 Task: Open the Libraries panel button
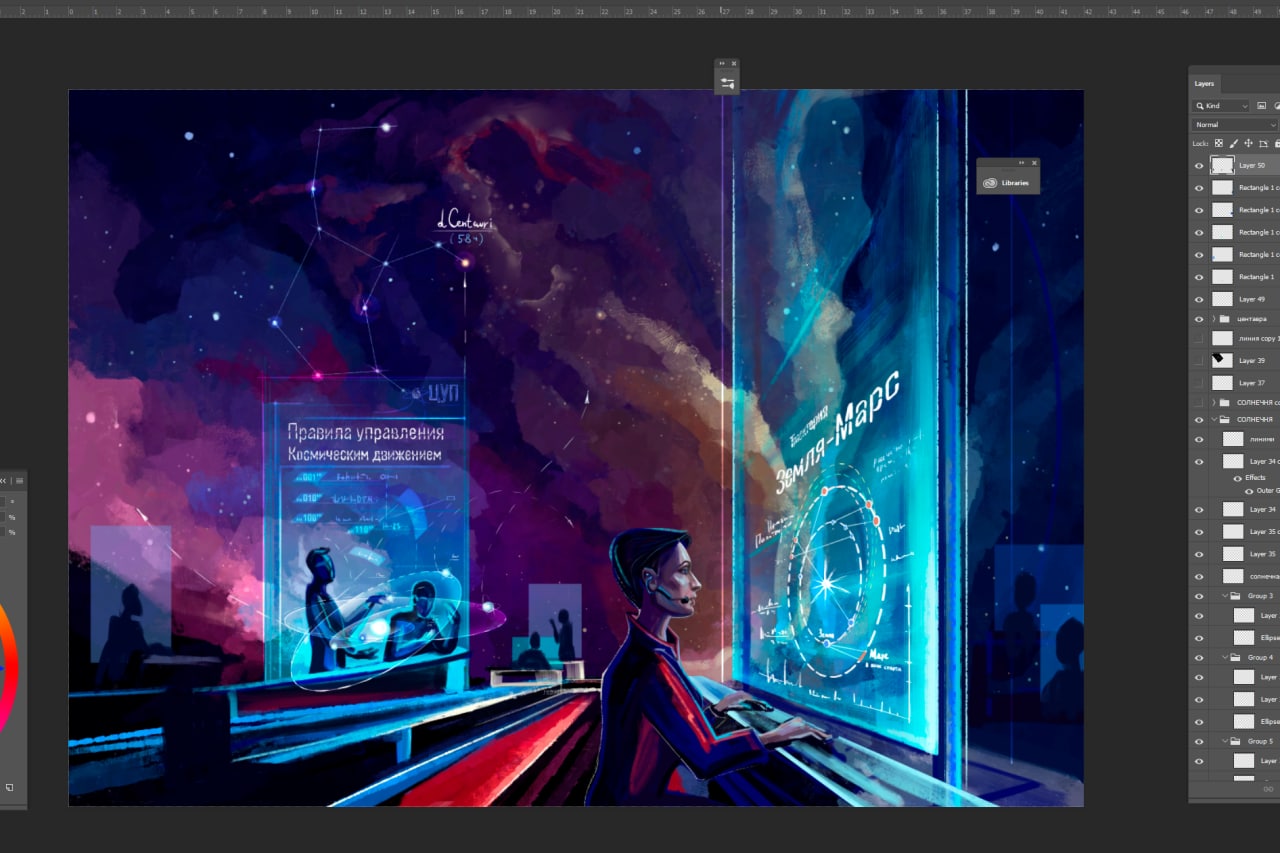click(x=1008, y=182)
